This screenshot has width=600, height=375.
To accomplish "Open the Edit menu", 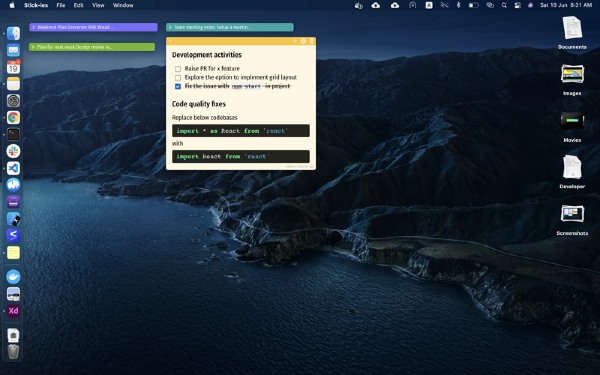I will tap(78, 5).
